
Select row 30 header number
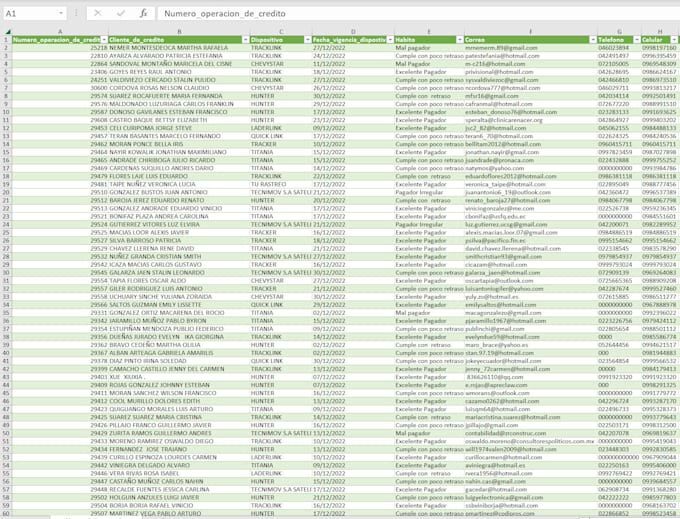point(6,273)
